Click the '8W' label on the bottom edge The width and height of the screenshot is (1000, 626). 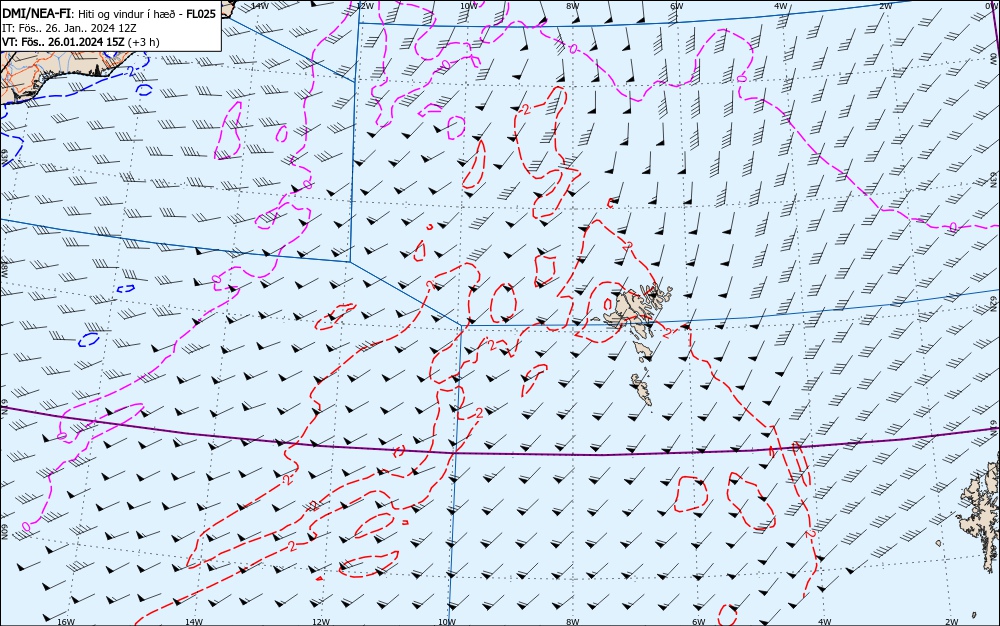click(x=573, y=622)
